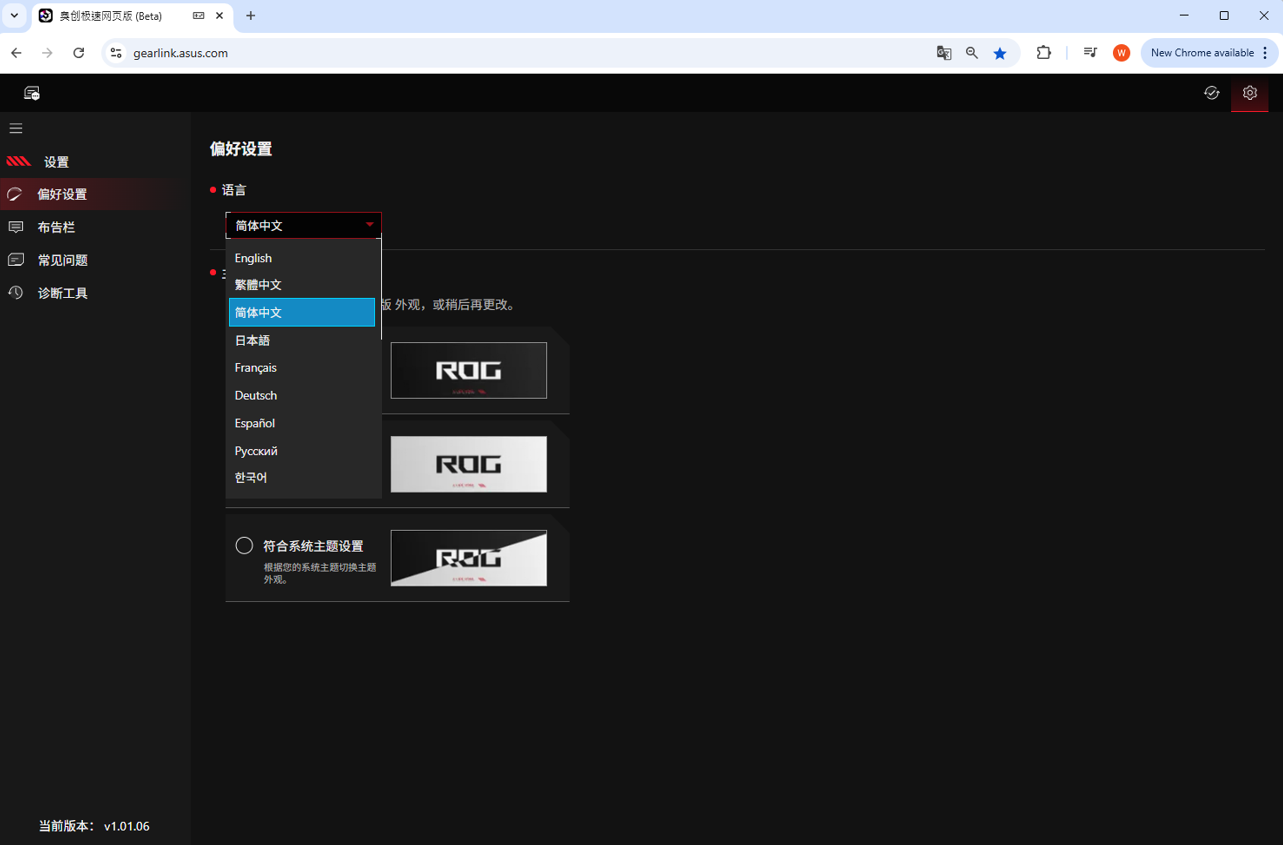Screen dimensions: 1283x845
Task: Open 诊断工具 in the sidebar
Action: point(95,293)
